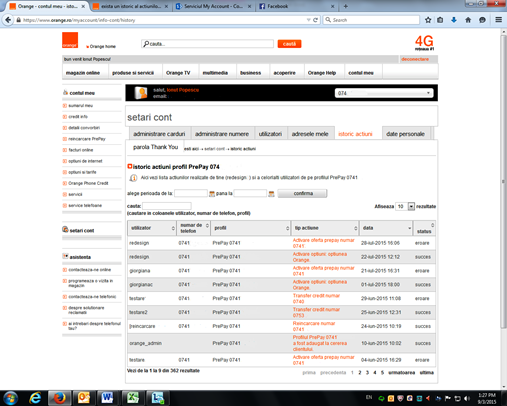Sort the table by profil column
The width and height of the screenshot is (507, 406).
(x=251, y=228)
